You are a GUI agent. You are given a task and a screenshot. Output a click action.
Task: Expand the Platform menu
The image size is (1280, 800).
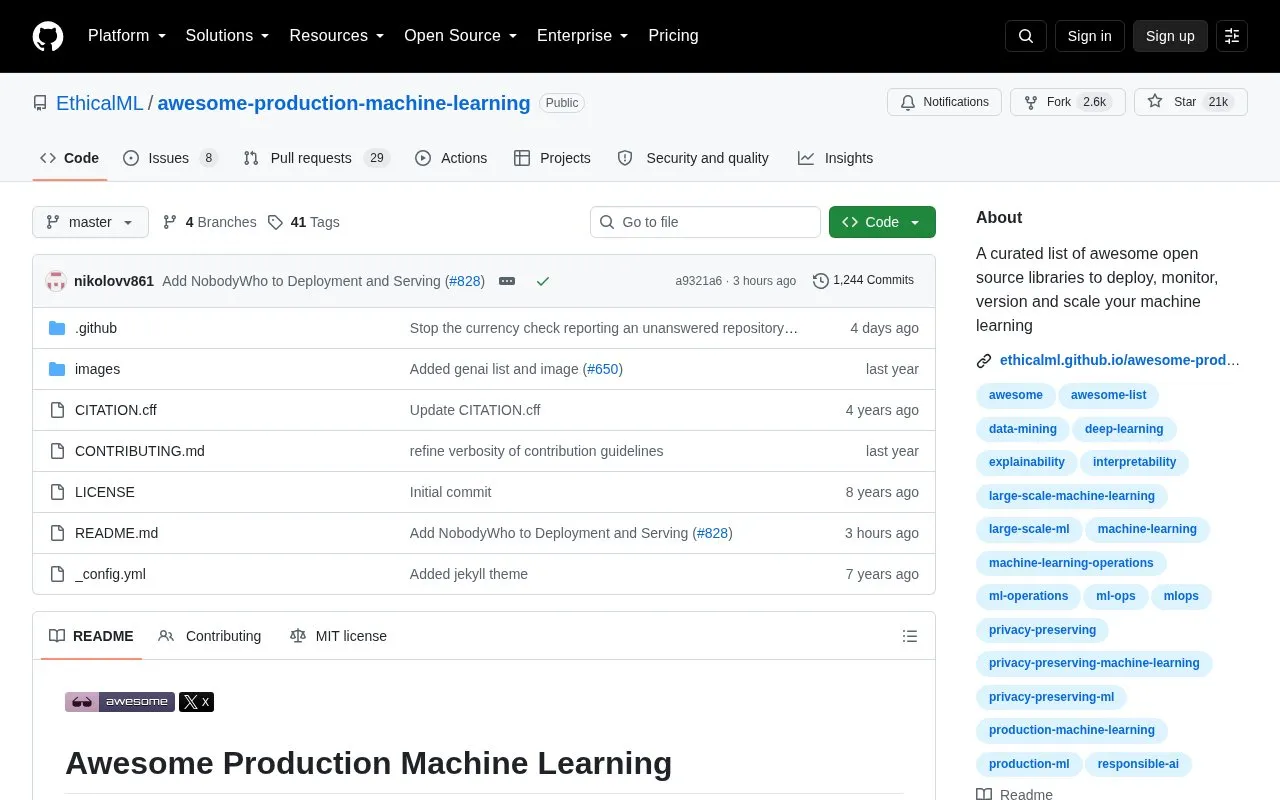pos(125,36)
